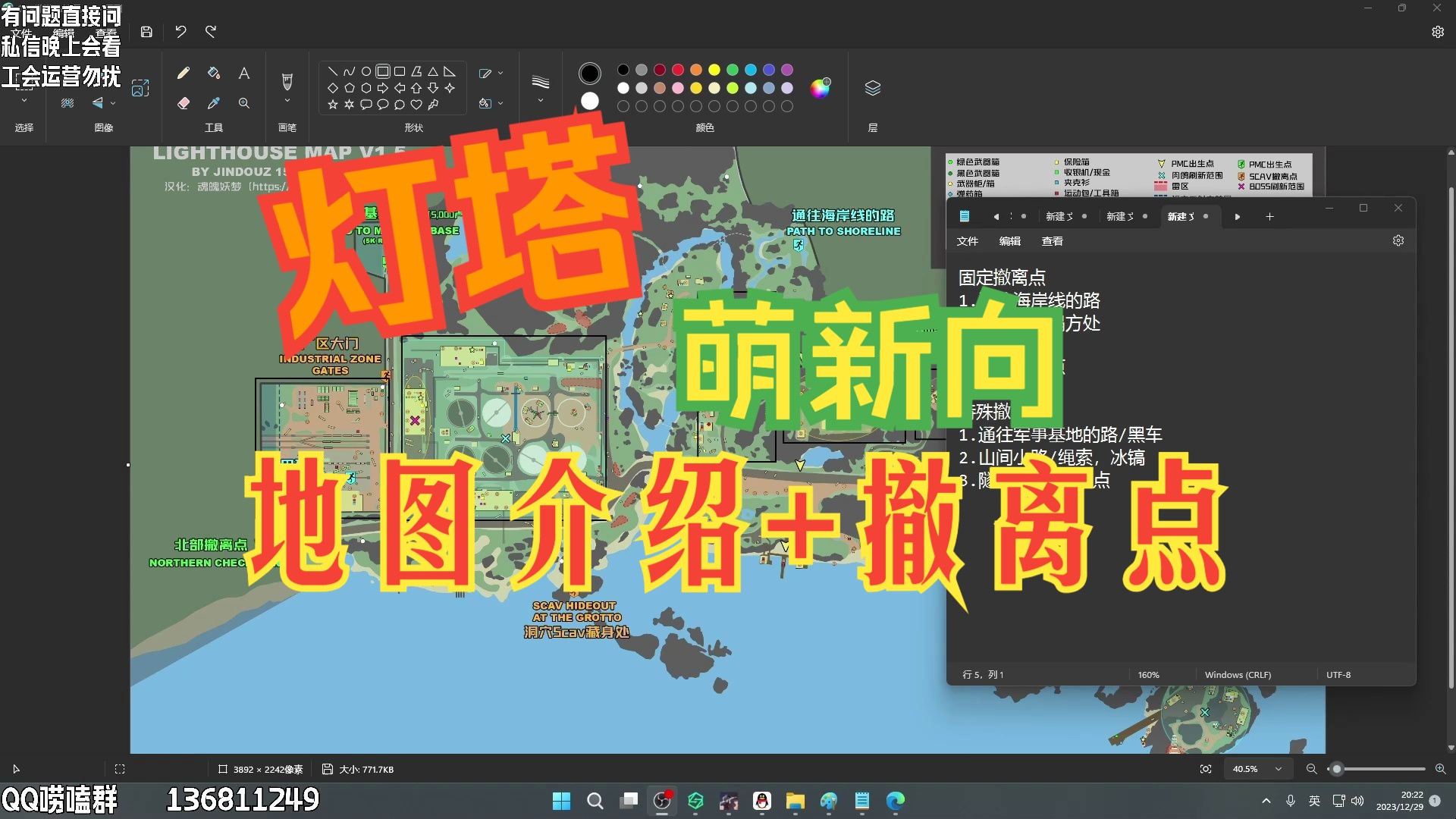Choose the Oval shape
Screen dimensions: 1456x819
(x=366, y=71)
